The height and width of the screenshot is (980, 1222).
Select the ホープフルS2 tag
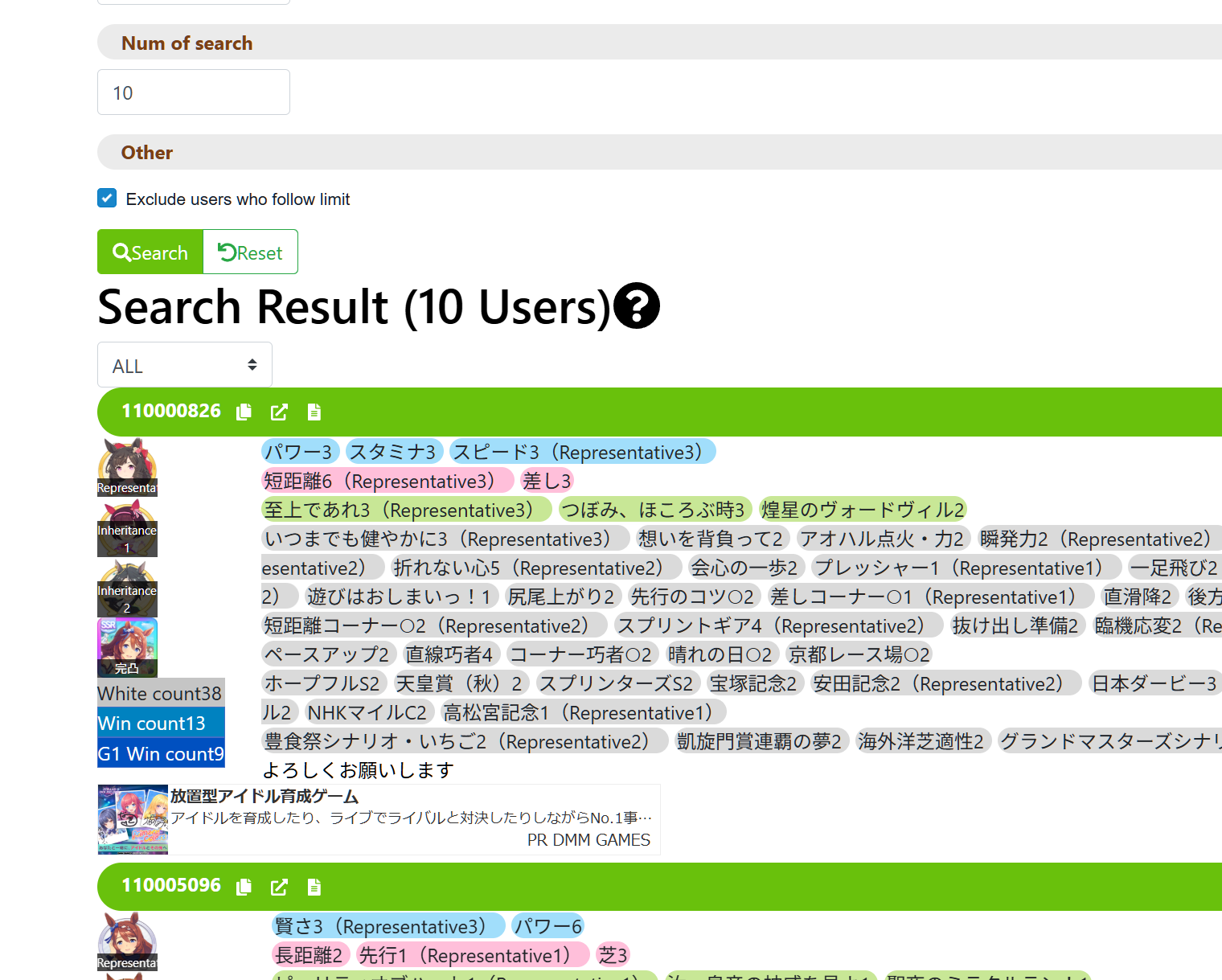(323, 683)
